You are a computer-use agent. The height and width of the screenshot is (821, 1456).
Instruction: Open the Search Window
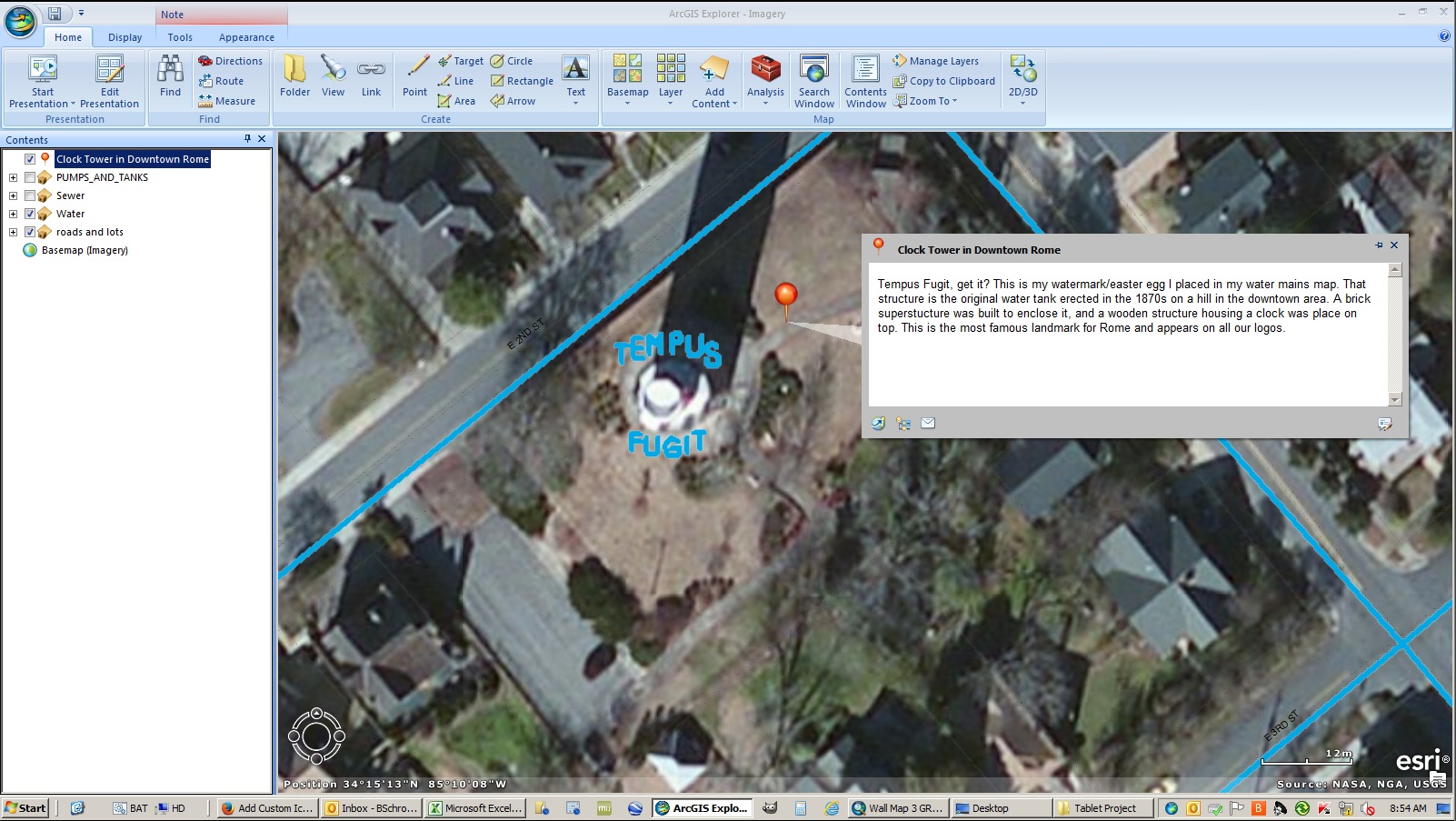(813, 79)
